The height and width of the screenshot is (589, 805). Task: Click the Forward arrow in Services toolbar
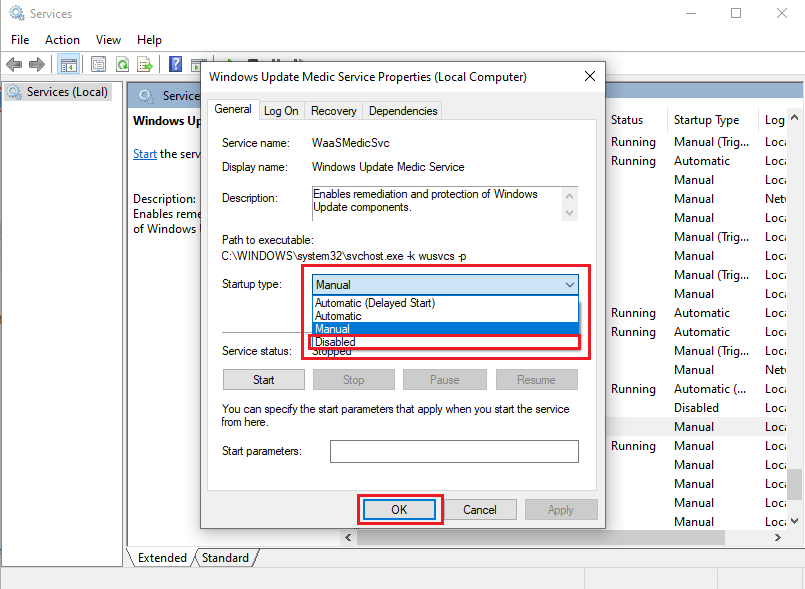(x=37, y=65)
